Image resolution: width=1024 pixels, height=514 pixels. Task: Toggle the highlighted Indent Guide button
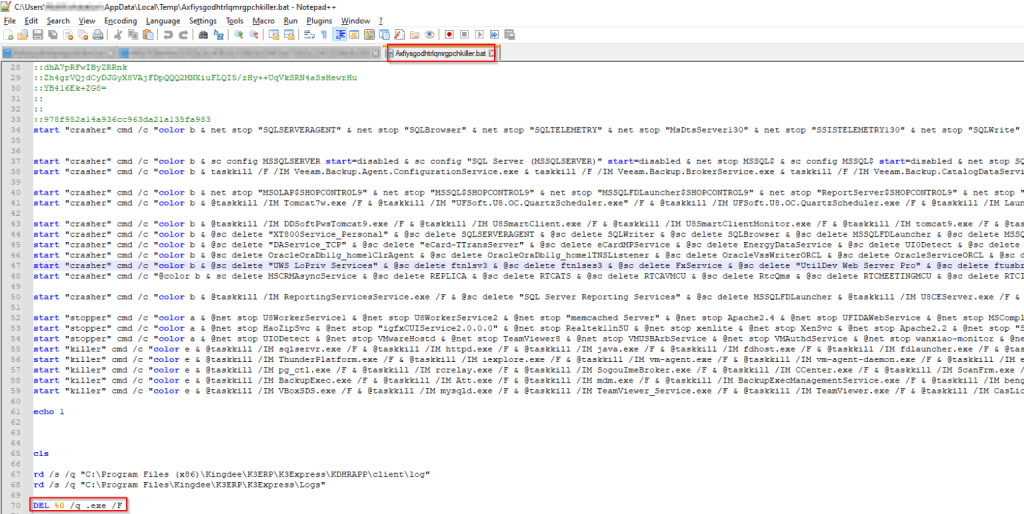(x=340, y=35)
